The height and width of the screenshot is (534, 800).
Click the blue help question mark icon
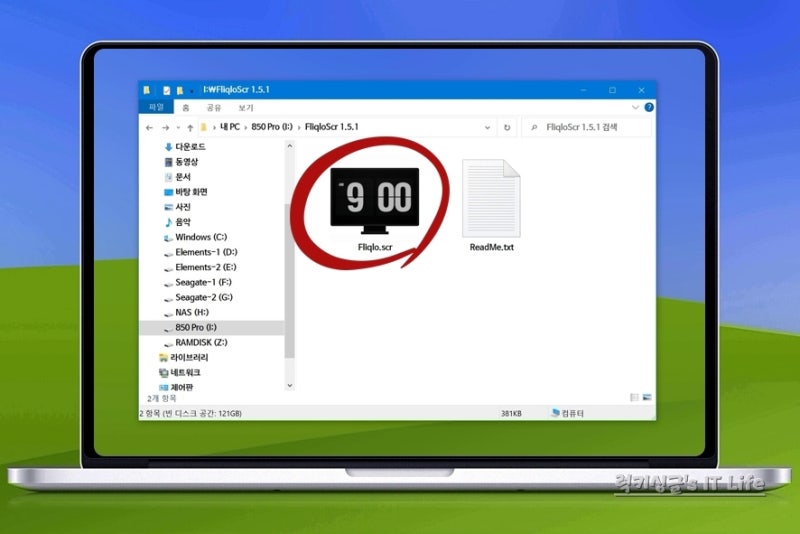(649, 107)
